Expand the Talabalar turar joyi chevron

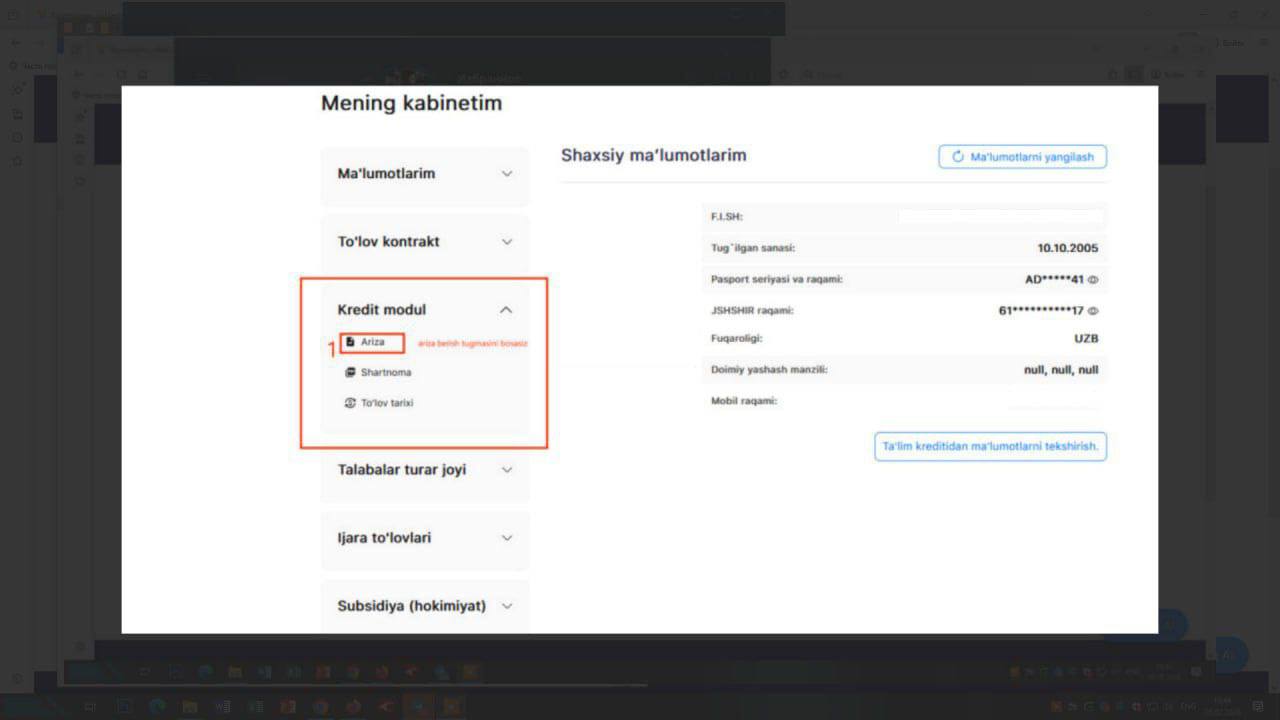[x=507, y=470]
